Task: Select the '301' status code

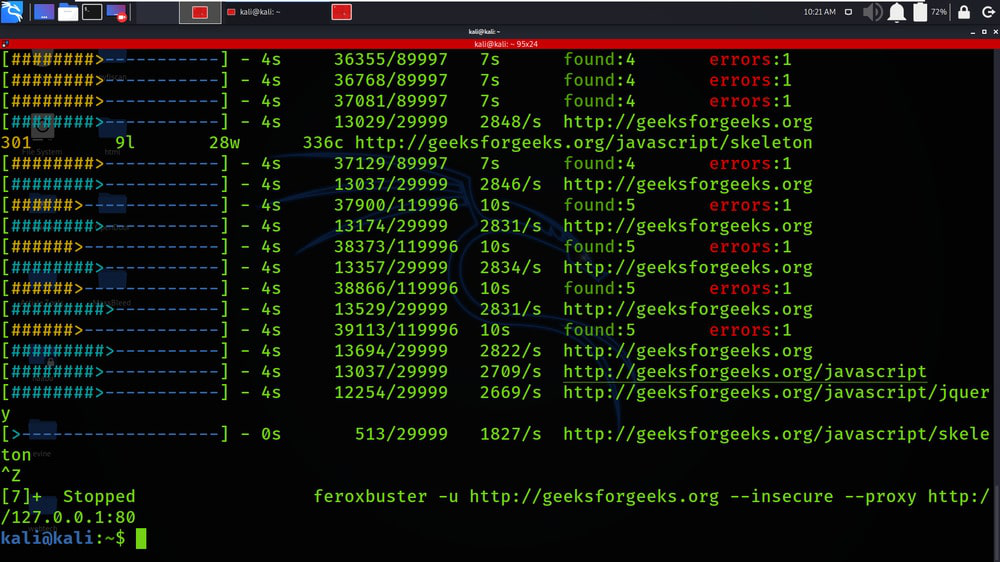Action: [16, 143]
